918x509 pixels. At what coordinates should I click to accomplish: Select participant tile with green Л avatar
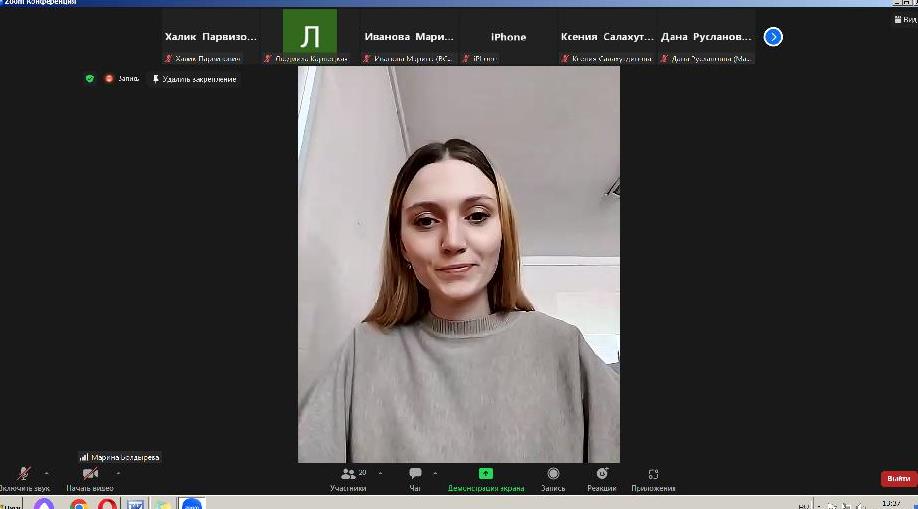(x=310, y=37)
